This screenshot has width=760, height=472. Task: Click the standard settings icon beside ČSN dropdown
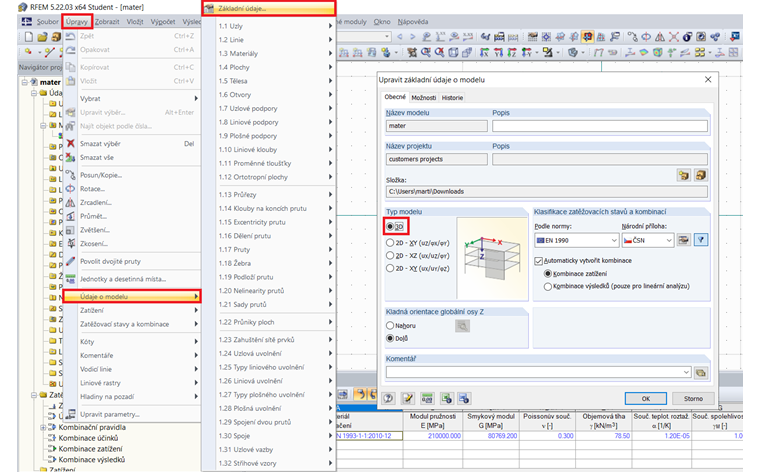coord(683,240)
